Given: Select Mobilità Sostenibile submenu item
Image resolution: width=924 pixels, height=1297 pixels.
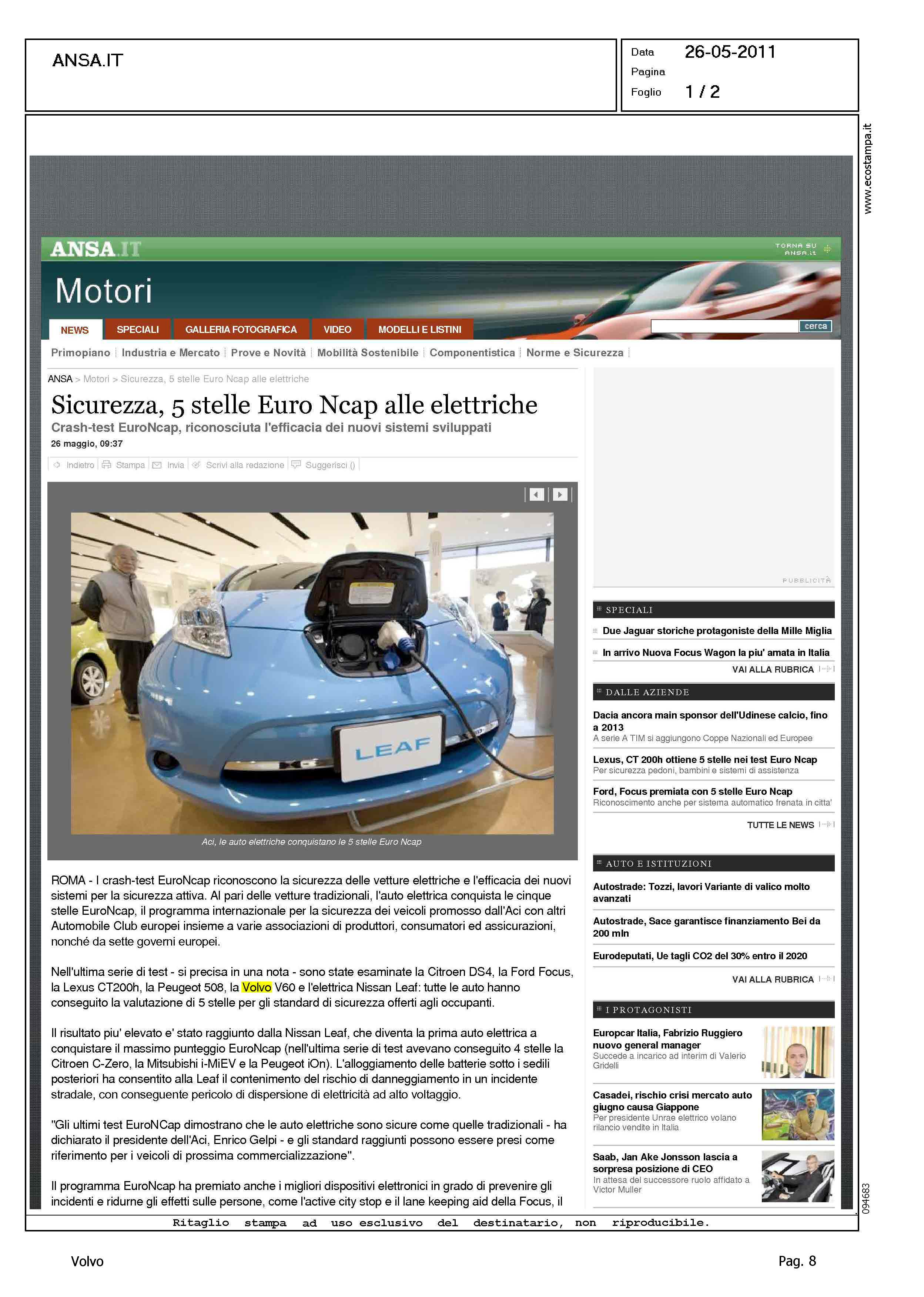Looking at the screenshot, I should coord(368,353).
